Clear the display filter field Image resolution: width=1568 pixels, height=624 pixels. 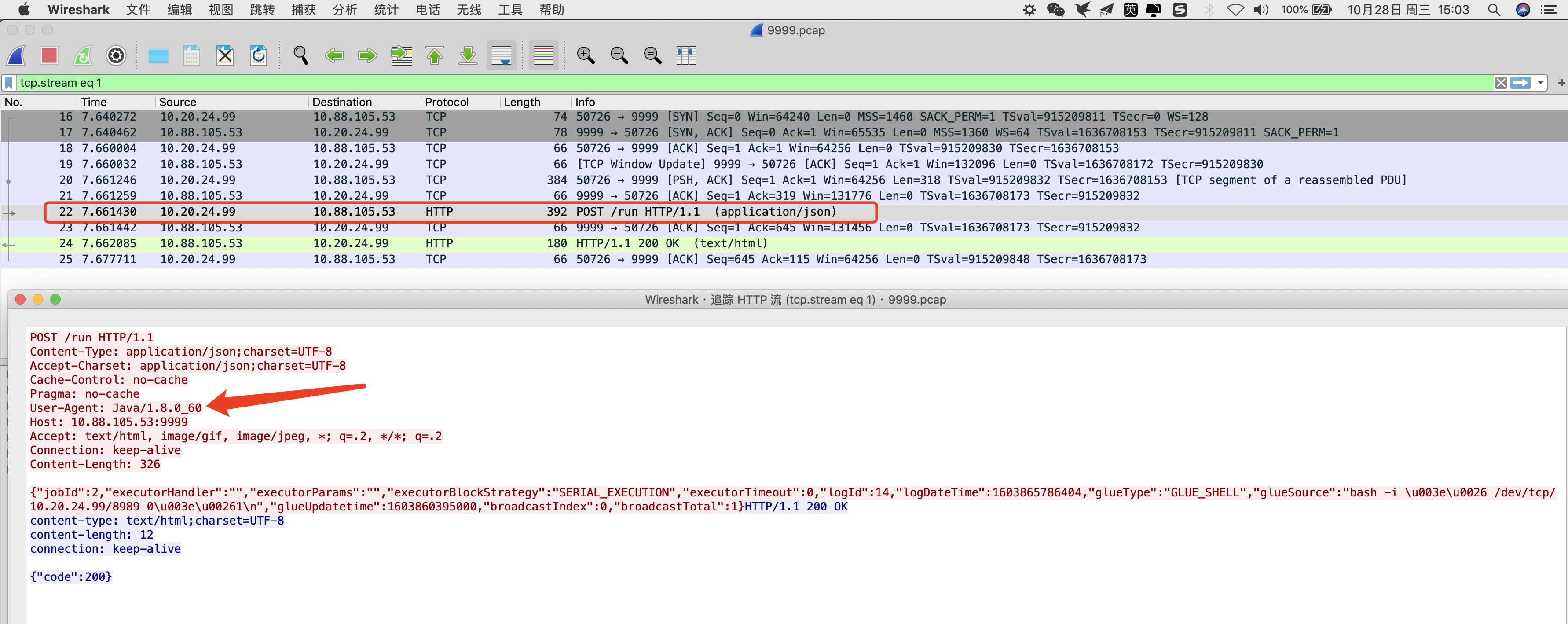1501,83
